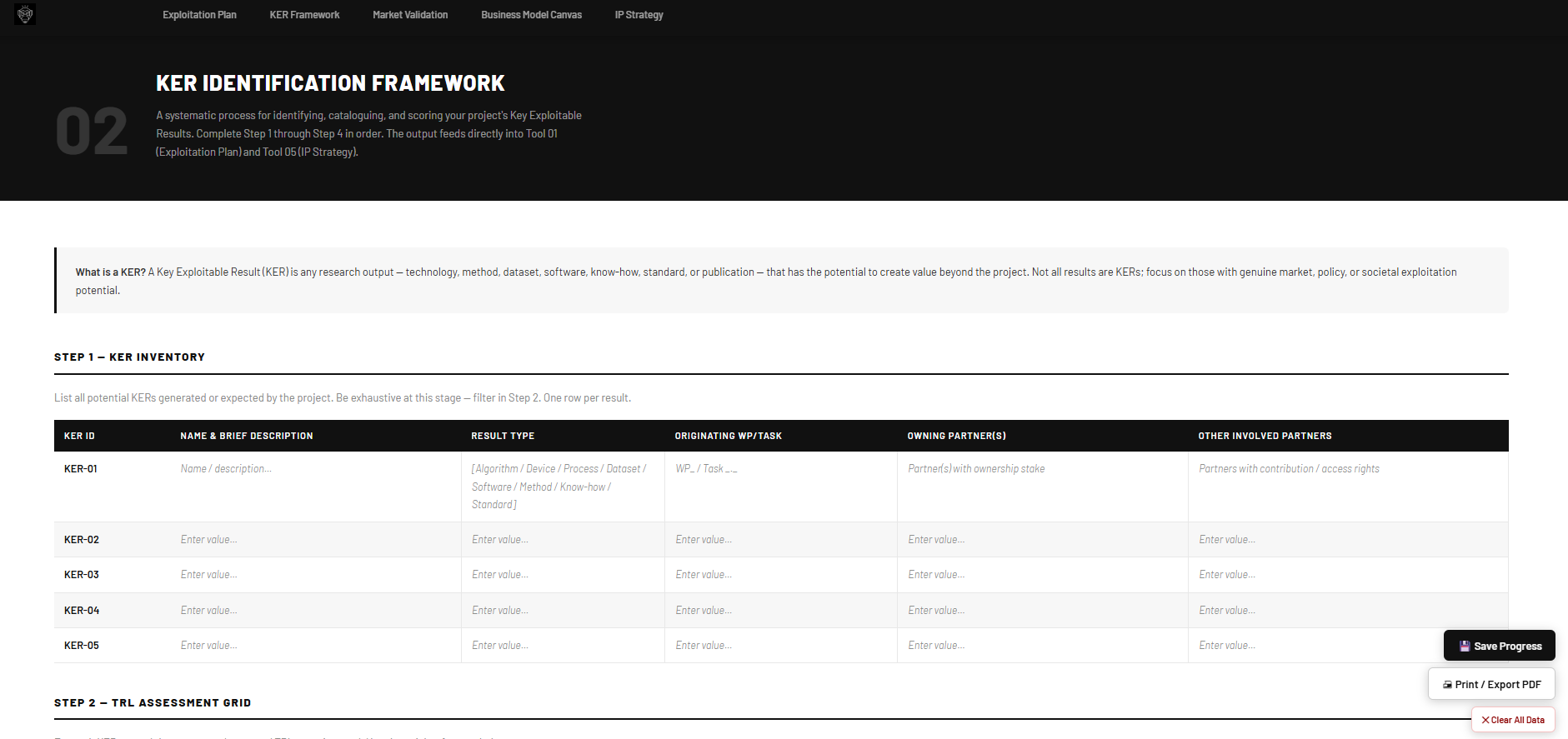Click the 'What is a KER?' text
1568x739 pixels.
pos(110,272)
